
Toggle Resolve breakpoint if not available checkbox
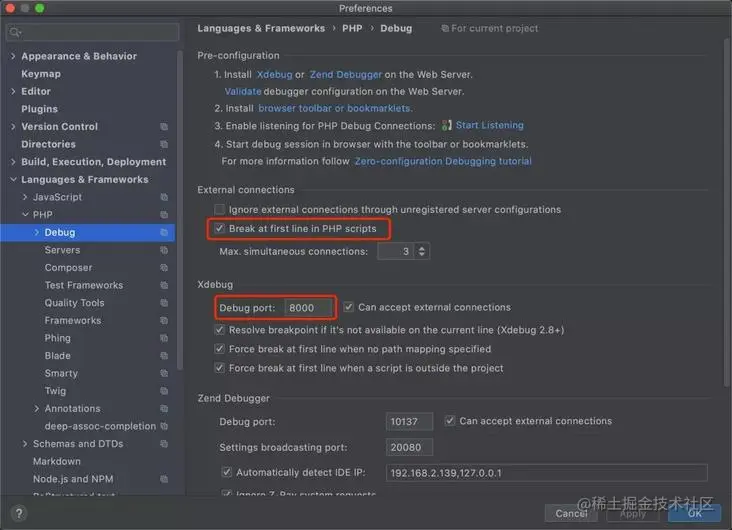pyautogui.click(x=219, y=330)
